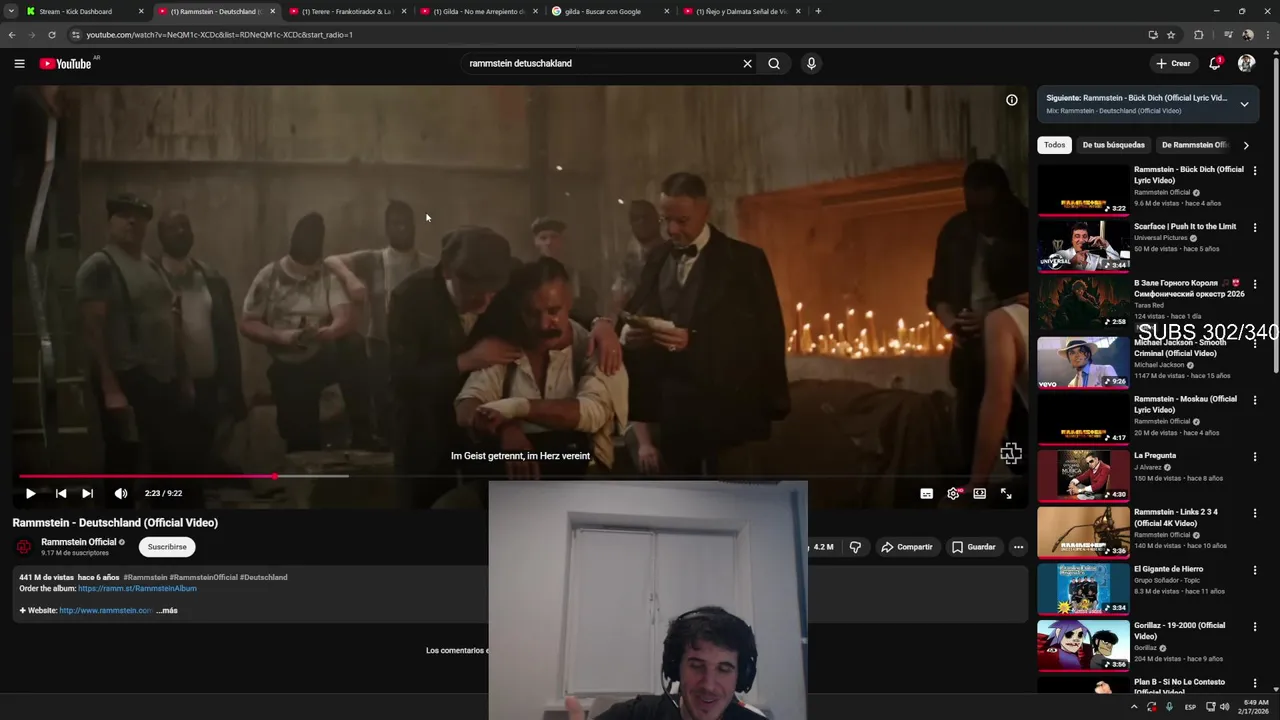Open Scarface Push It to the Limit thumbnail

[1083, 247]
